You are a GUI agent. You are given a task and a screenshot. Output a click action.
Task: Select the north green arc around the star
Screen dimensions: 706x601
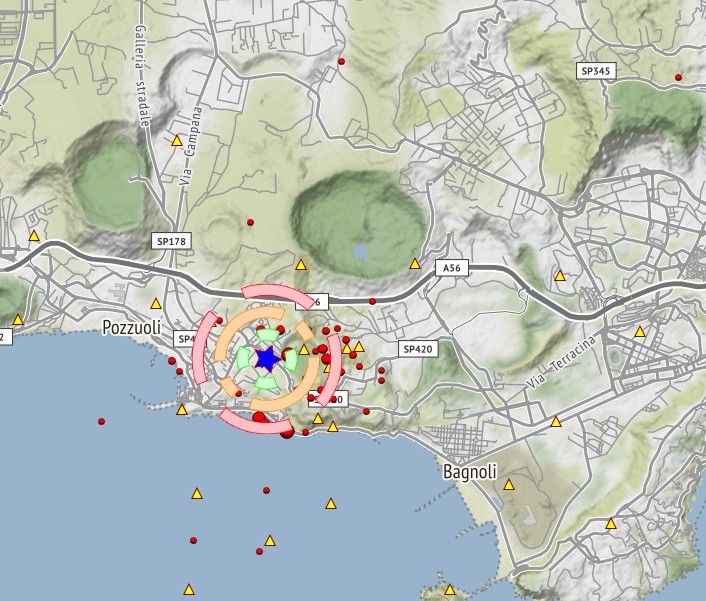[269, 335]
